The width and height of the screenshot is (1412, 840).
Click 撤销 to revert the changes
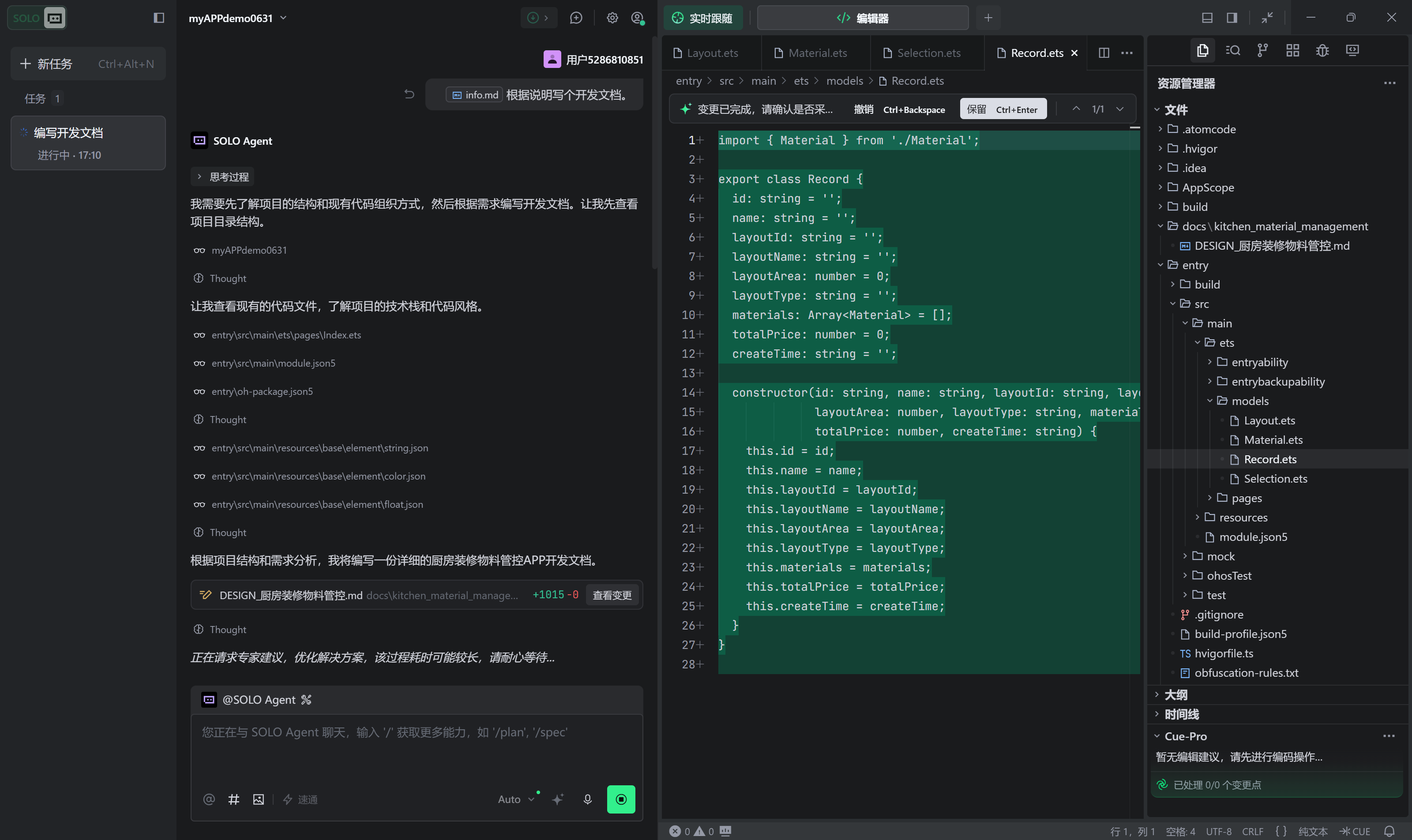898,109
